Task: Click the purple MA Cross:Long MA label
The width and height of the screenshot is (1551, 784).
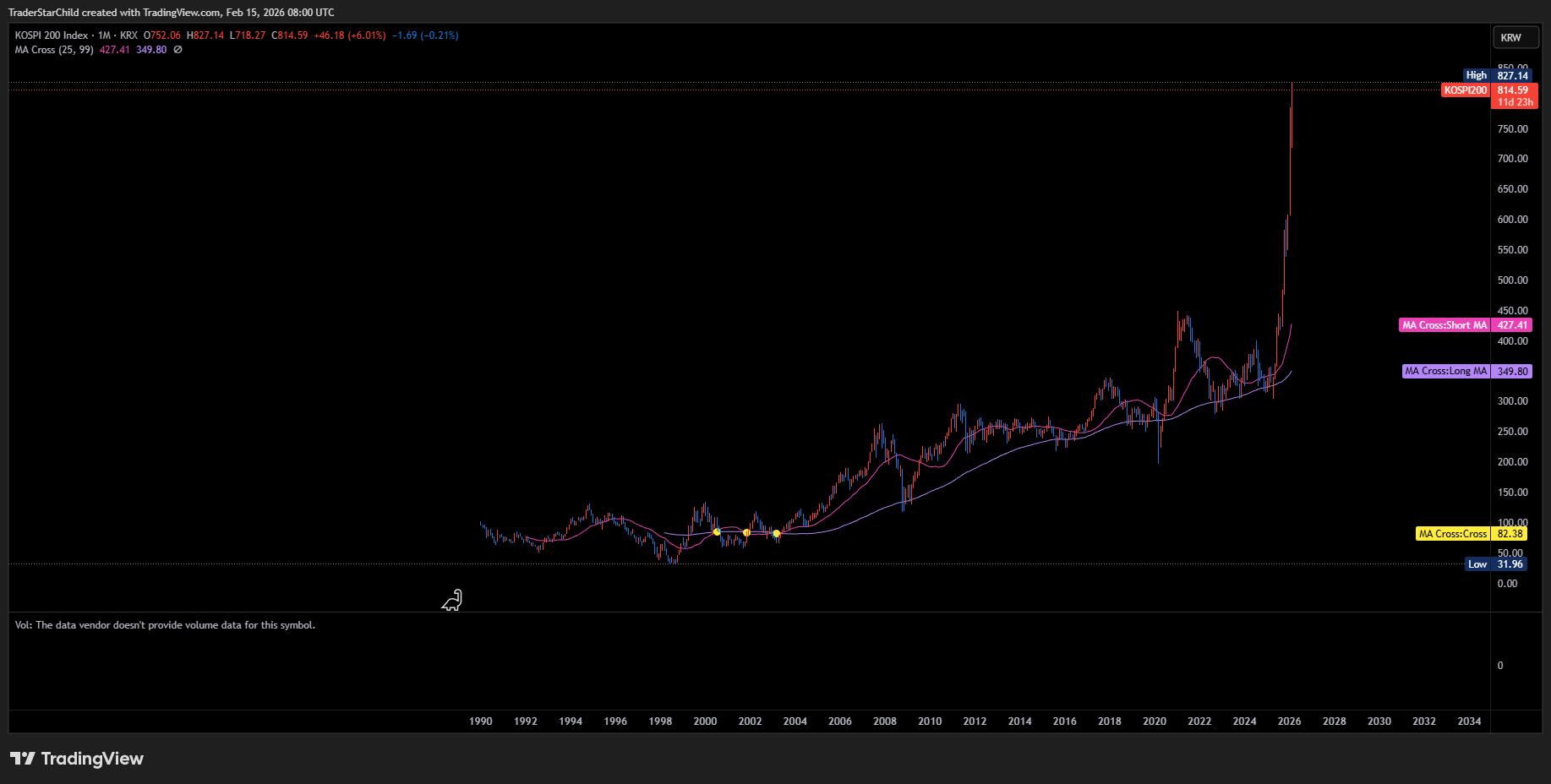Action: [1445, 371]
